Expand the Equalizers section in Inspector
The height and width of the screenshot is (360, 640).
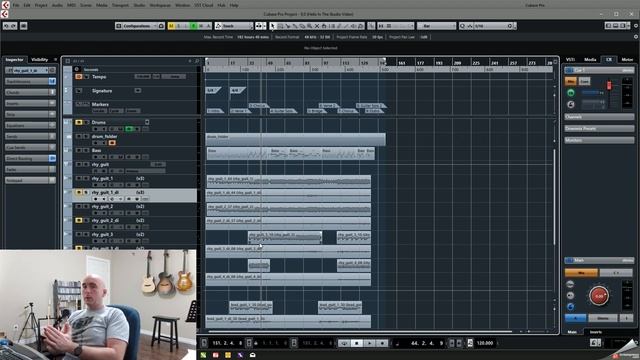pyautogui.click(x=30, y=125)
